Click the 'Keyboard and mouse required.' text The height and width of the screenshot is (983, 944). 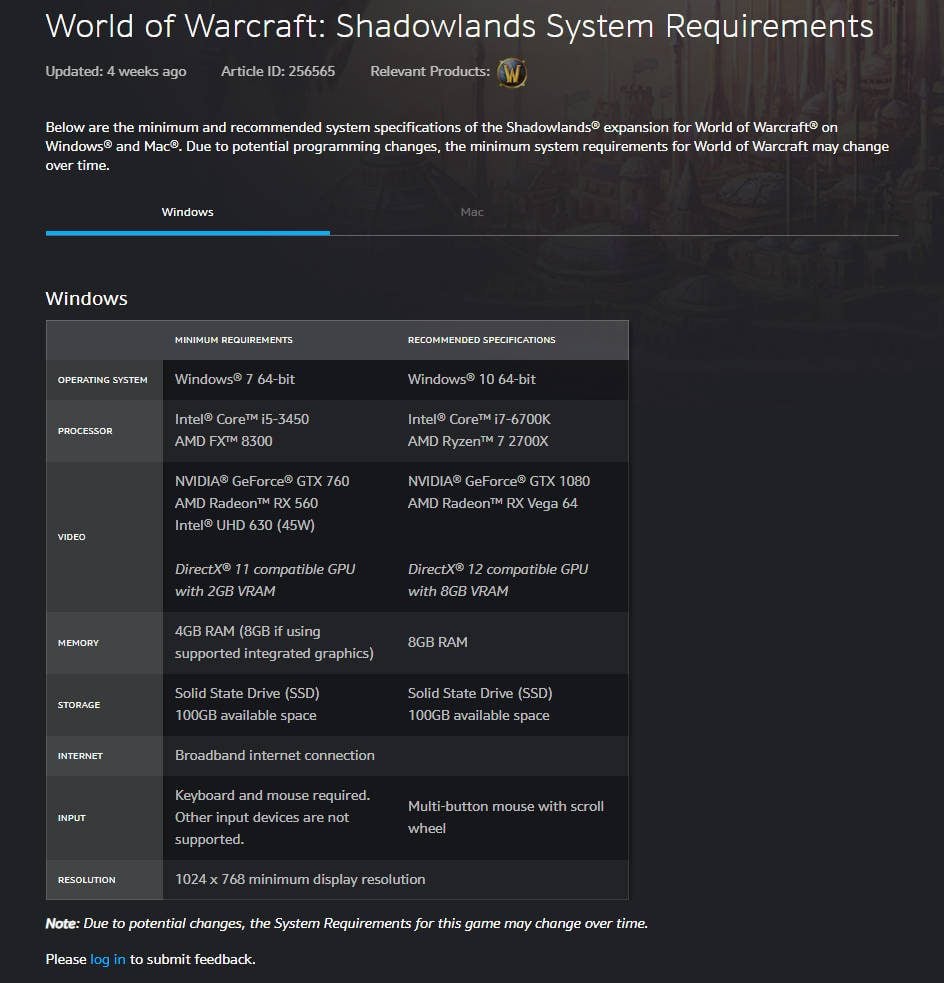tap(272, 796)
